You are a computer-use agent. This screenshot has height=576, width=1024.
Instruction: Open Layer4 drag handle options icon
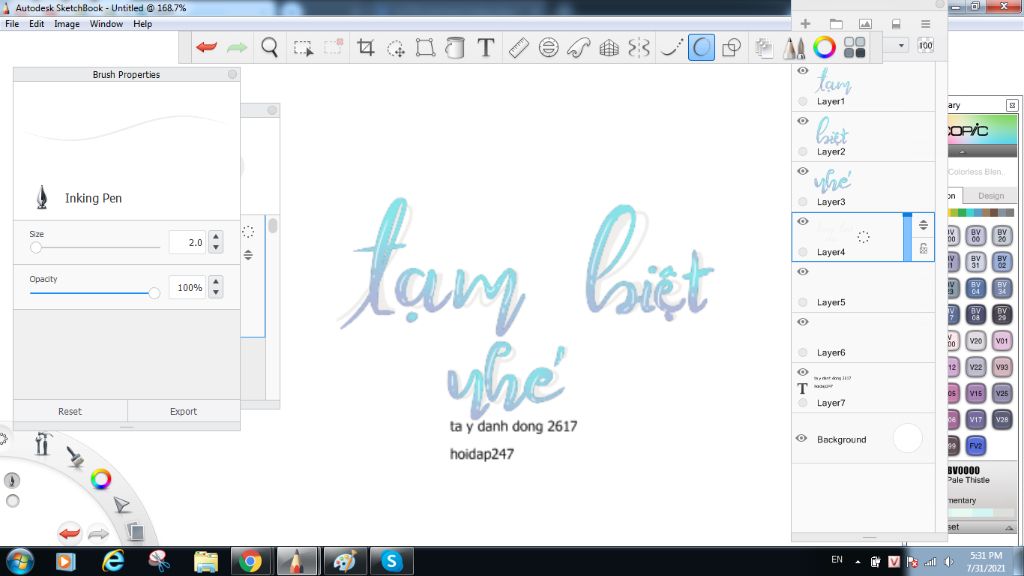click(923, 225)
